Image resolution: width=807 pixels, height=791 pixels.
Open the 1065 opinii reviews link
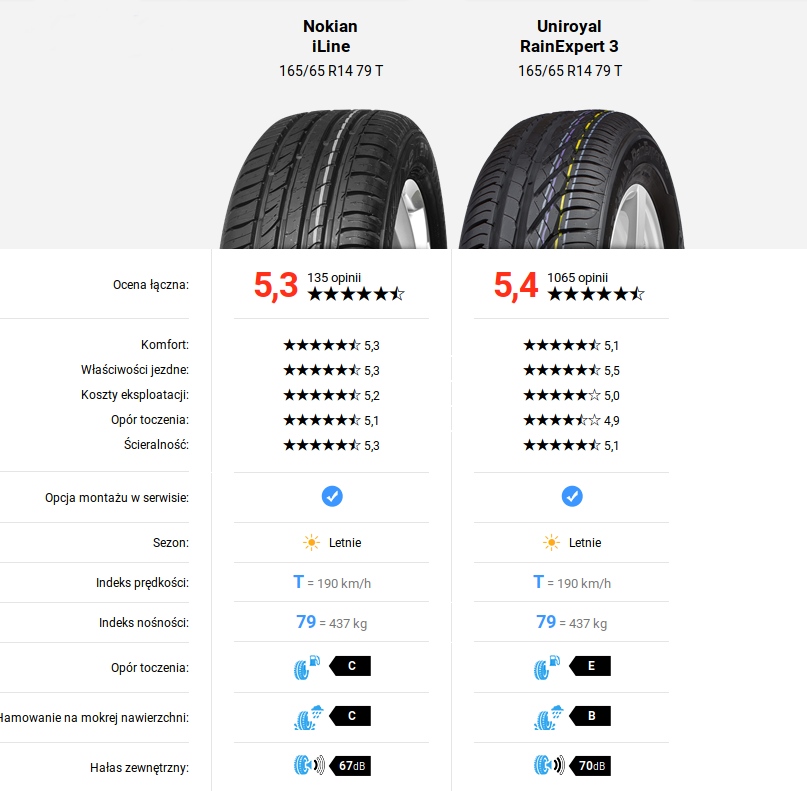(x=577, y=277)
